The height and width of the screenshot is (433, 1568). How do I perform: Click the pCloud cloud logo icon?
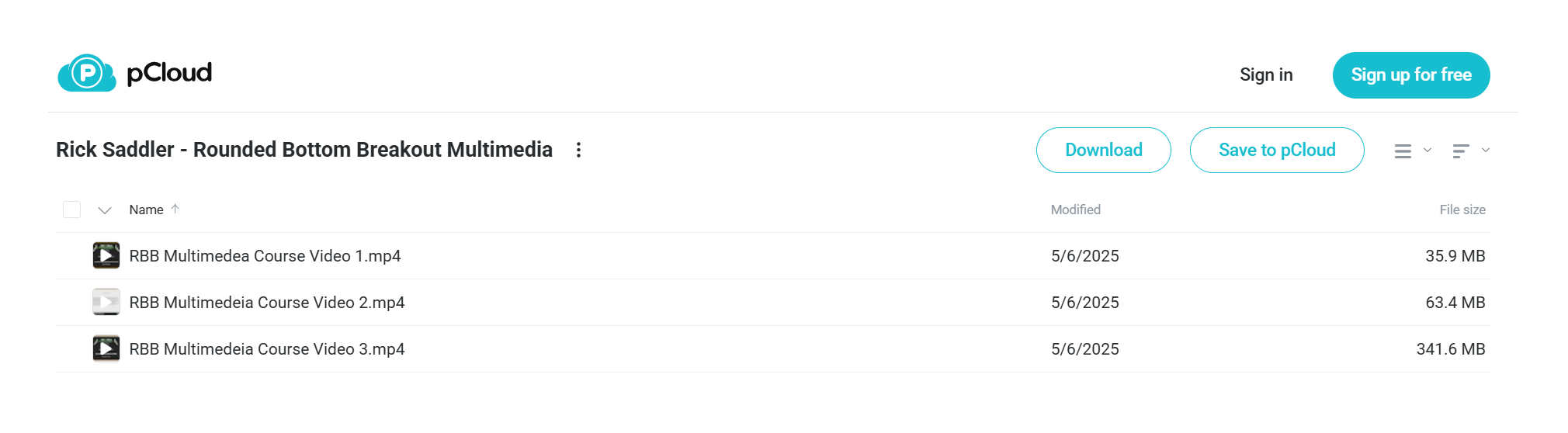coord(87,73)
